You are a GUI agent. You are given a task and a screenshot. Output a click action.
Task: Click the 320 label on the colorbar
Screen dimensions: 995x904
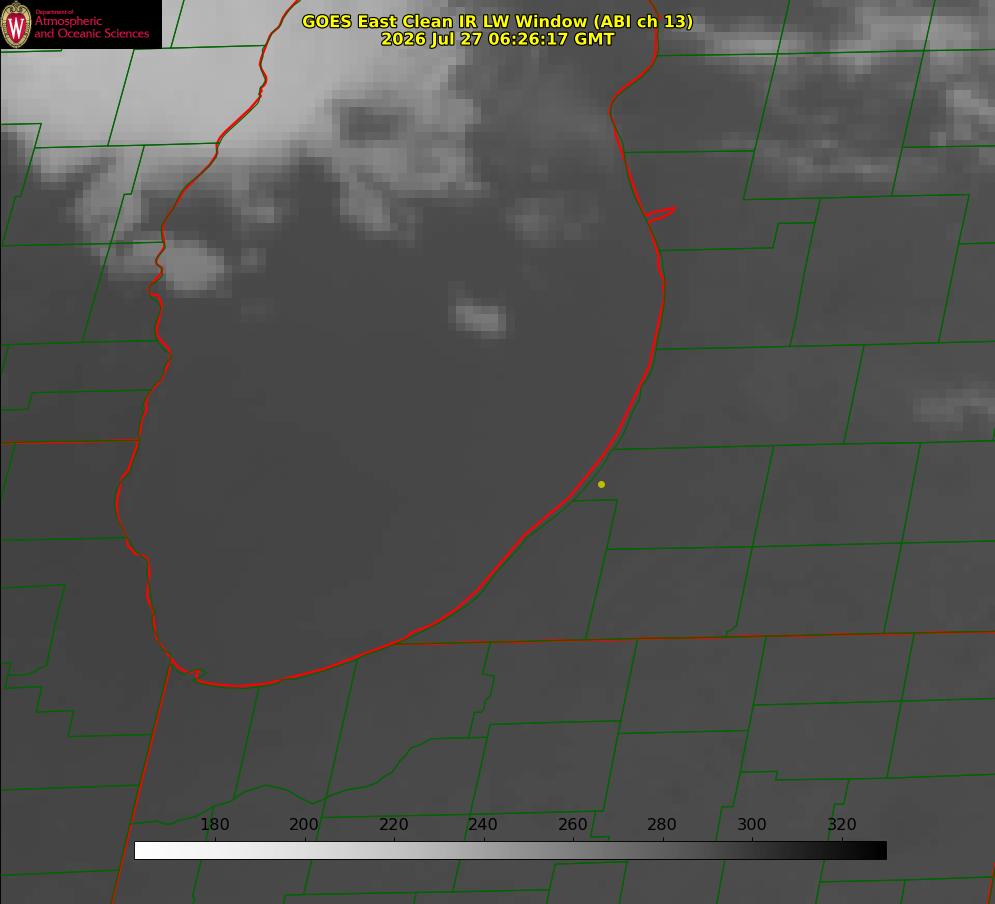coord(842,824)
